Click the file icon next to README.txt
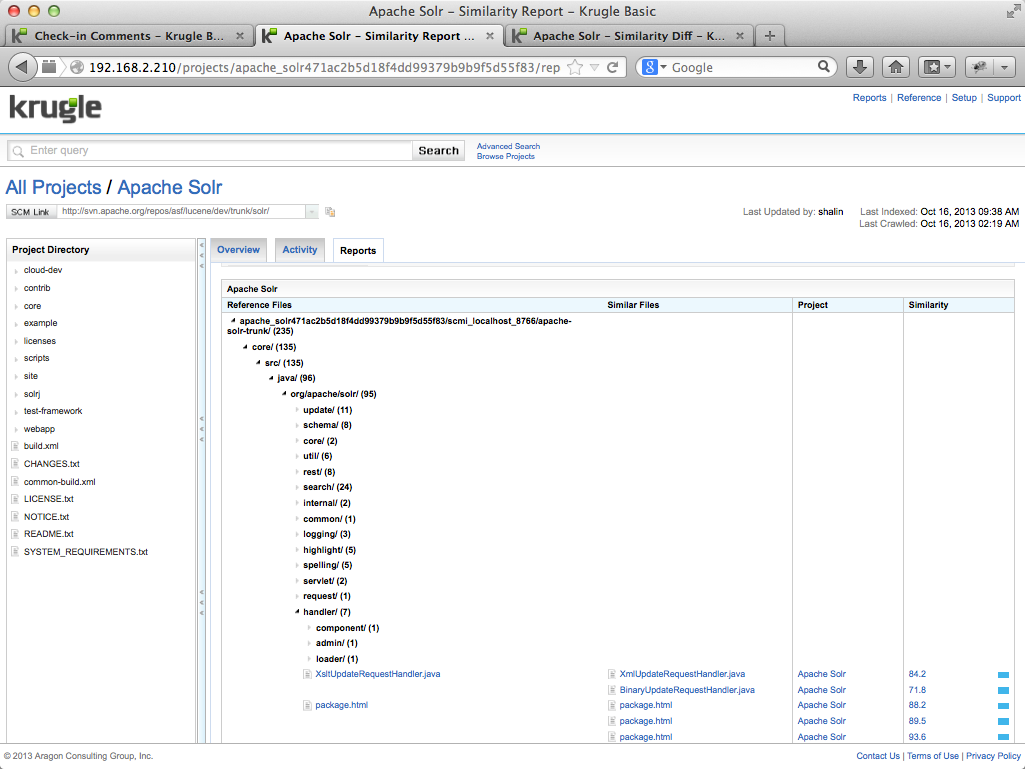Screen dimensions: 1025x769 15,534
